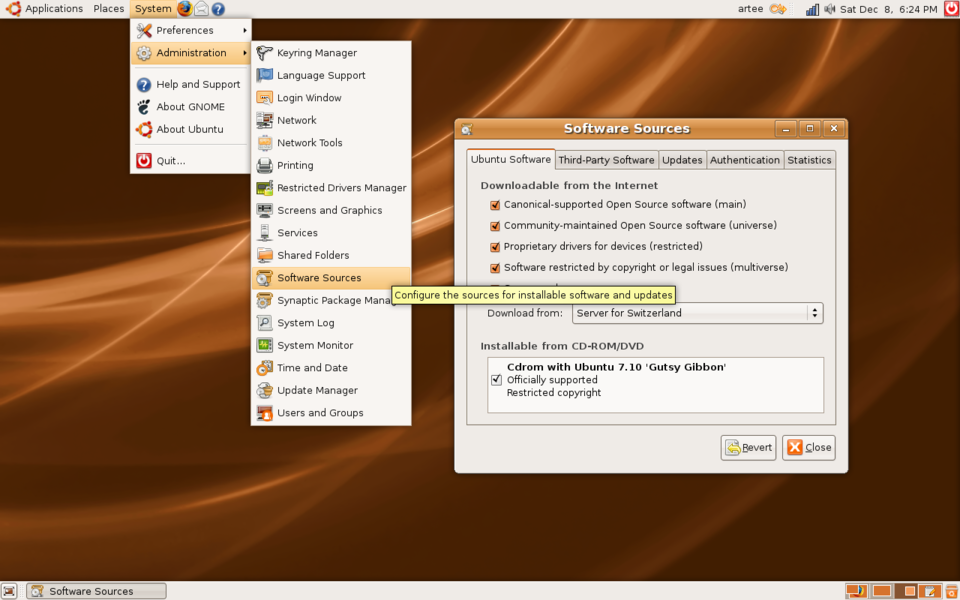Open Users and Groups
Image resolution: width=960 pixels, height=600 pixels.
coord(331,413)
